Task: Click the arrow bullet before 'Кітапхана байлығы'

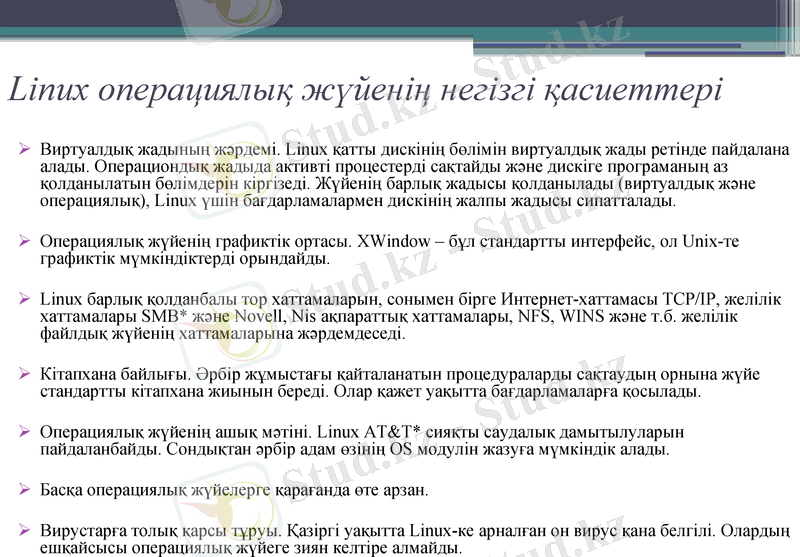Action: 24,373
